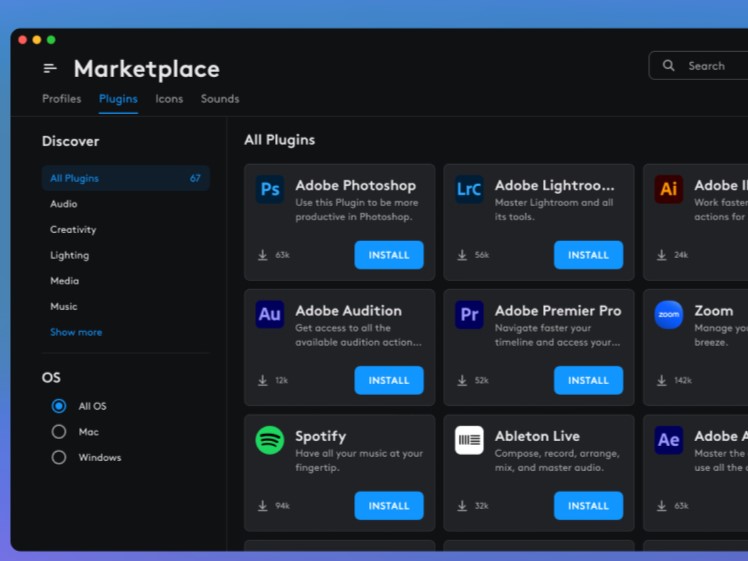Viewport: 748px width, 561px height.
Task: Install the Adobe Photoshop plugin
Action: click(x=389, y=255)
